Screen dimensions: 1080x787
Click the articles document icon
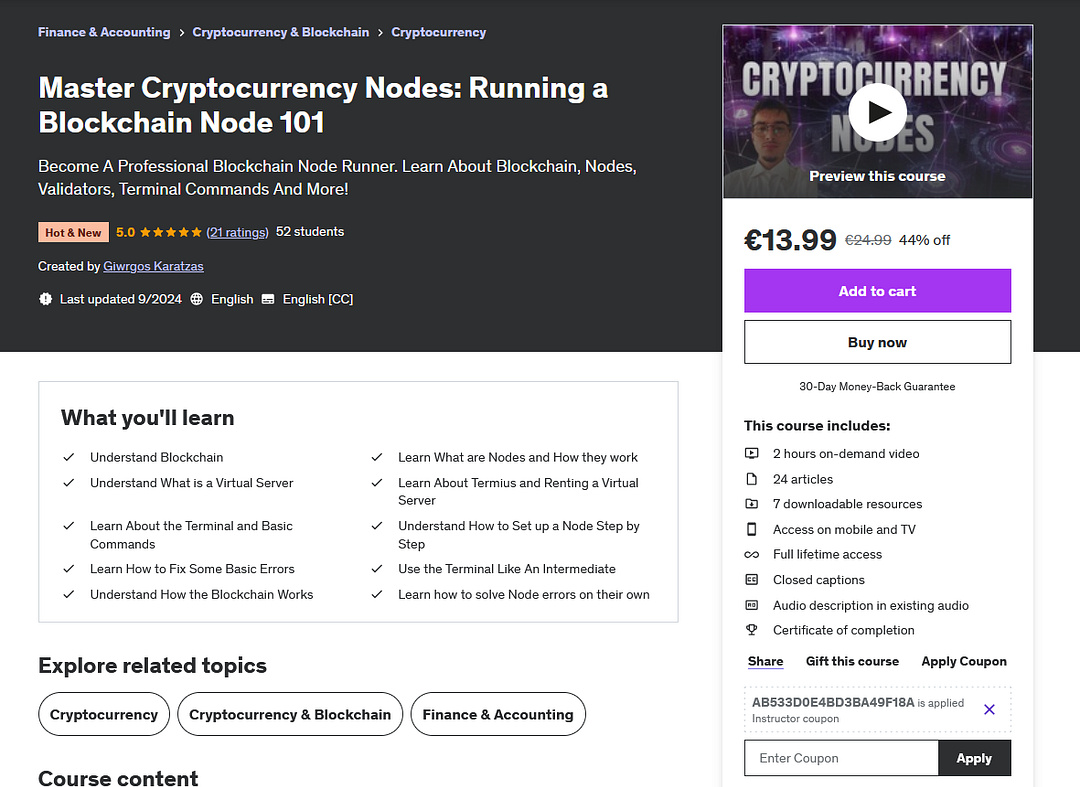click(751, 479)
